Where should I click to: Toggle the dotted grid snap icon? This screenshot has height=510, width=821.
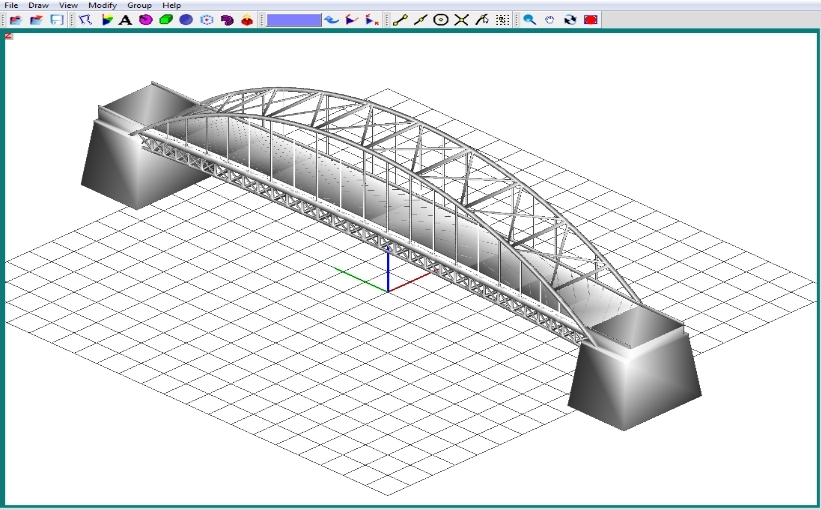coord(502,20)
